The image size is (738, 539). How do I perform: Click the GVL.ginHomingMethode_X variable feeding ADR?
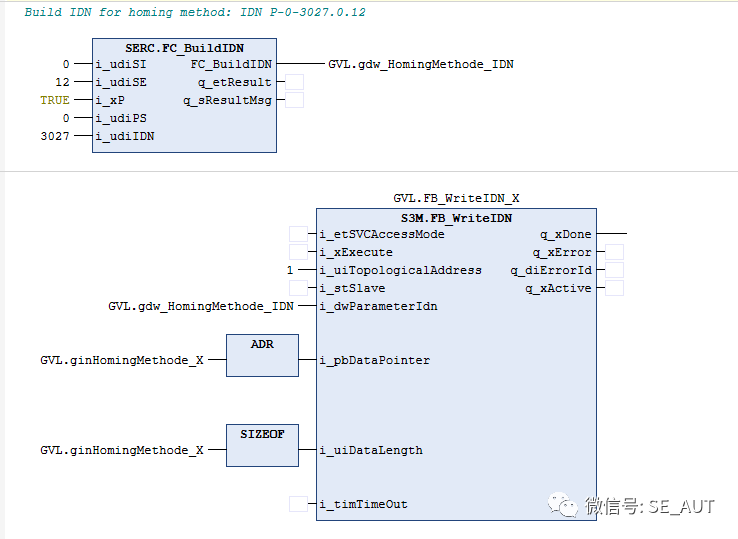121,360
